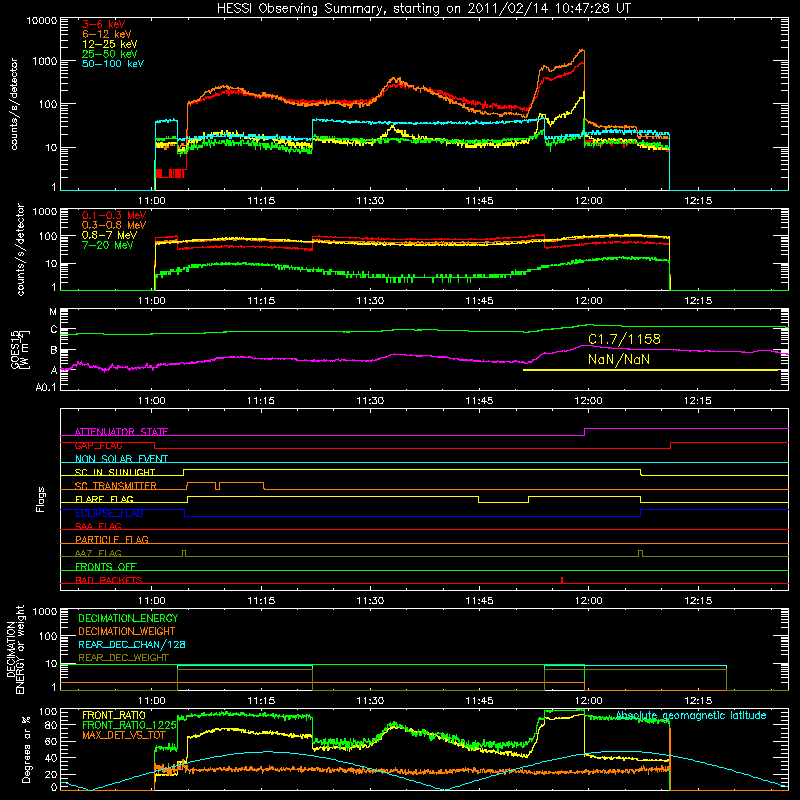Select the ECLIPSE_FLAG label
Image resolution: width=800 pixels, height=800 pixels.
(109, 513)
